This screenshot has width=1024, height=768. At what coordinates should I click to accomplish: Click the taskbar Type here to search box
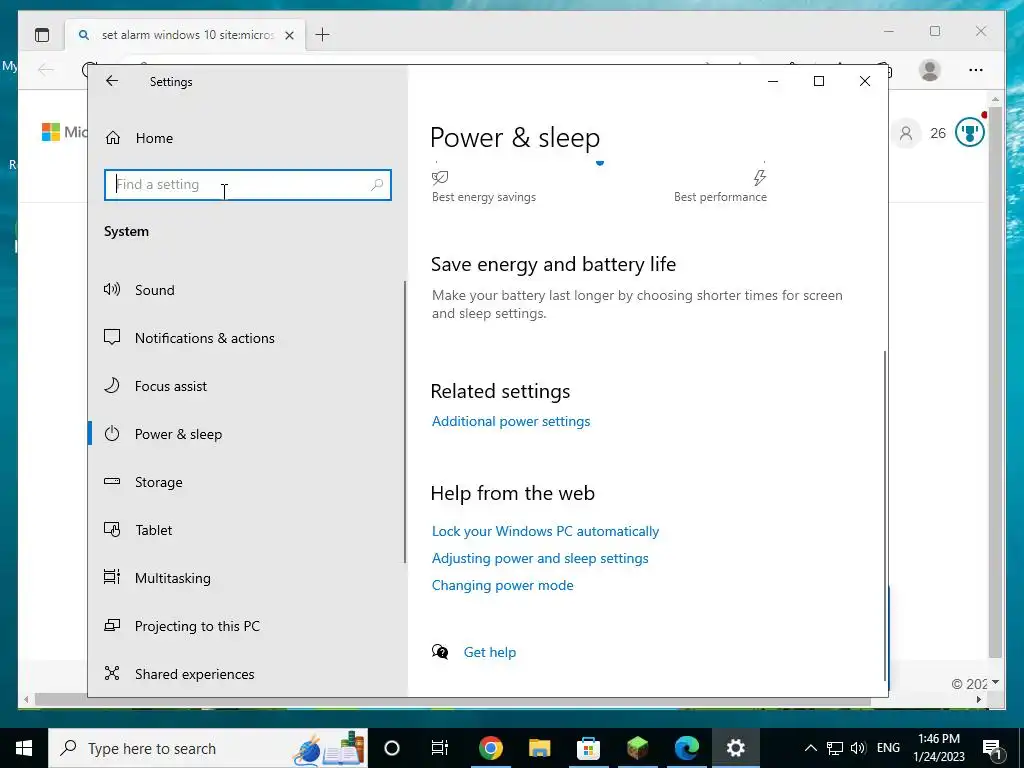208,748
